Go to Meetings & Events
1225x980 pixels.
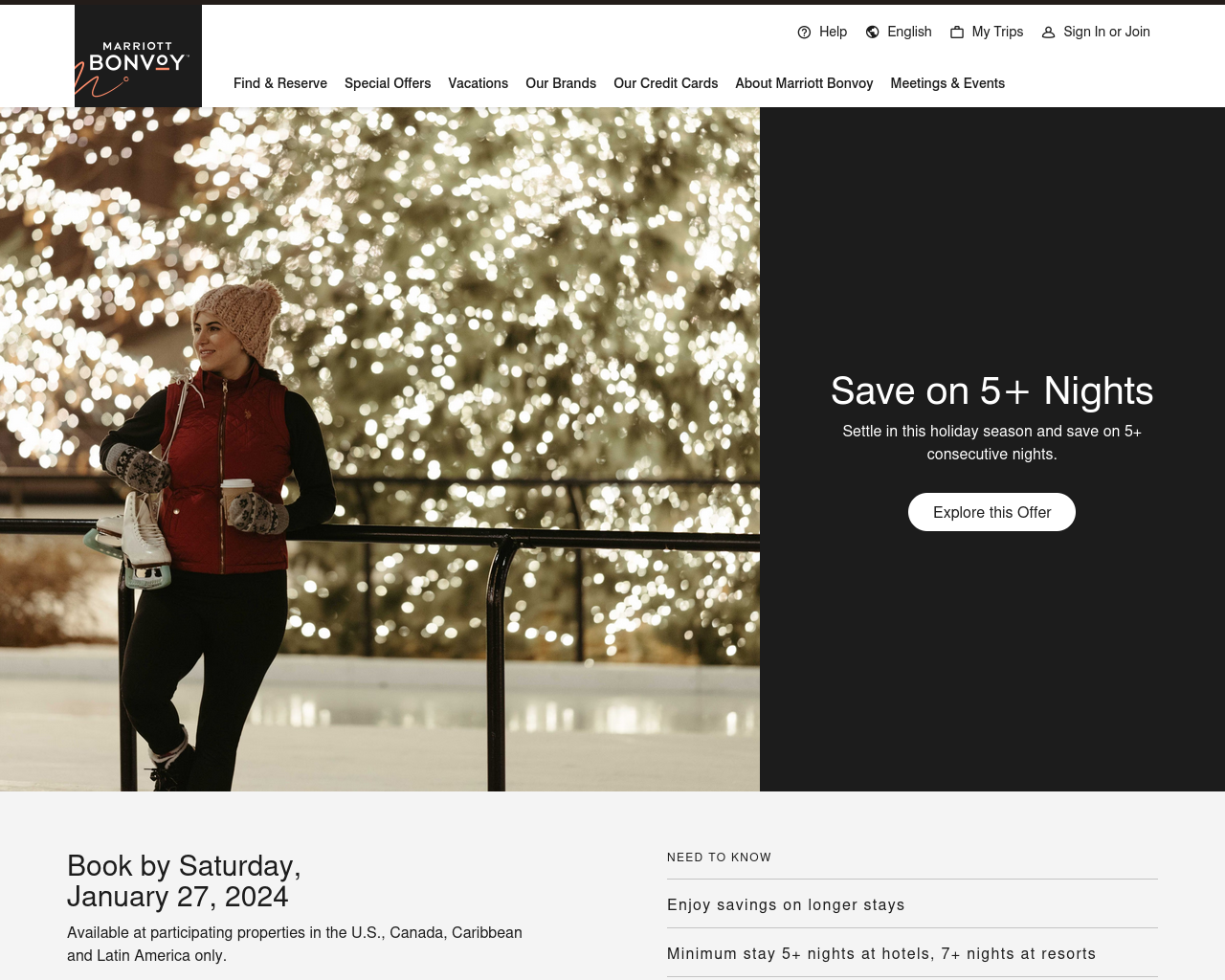pyautogui.click(x=947, y=83)
